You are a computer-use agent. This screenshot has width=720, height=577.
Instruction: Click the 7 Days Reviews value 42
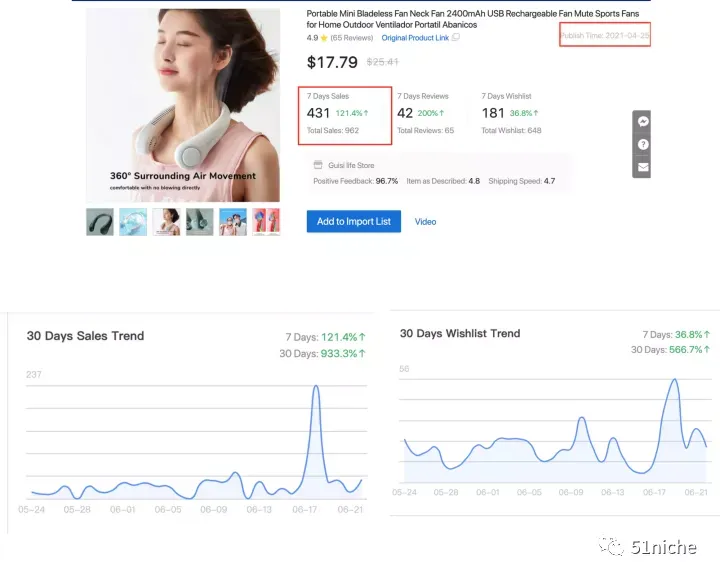coord(405,113)
